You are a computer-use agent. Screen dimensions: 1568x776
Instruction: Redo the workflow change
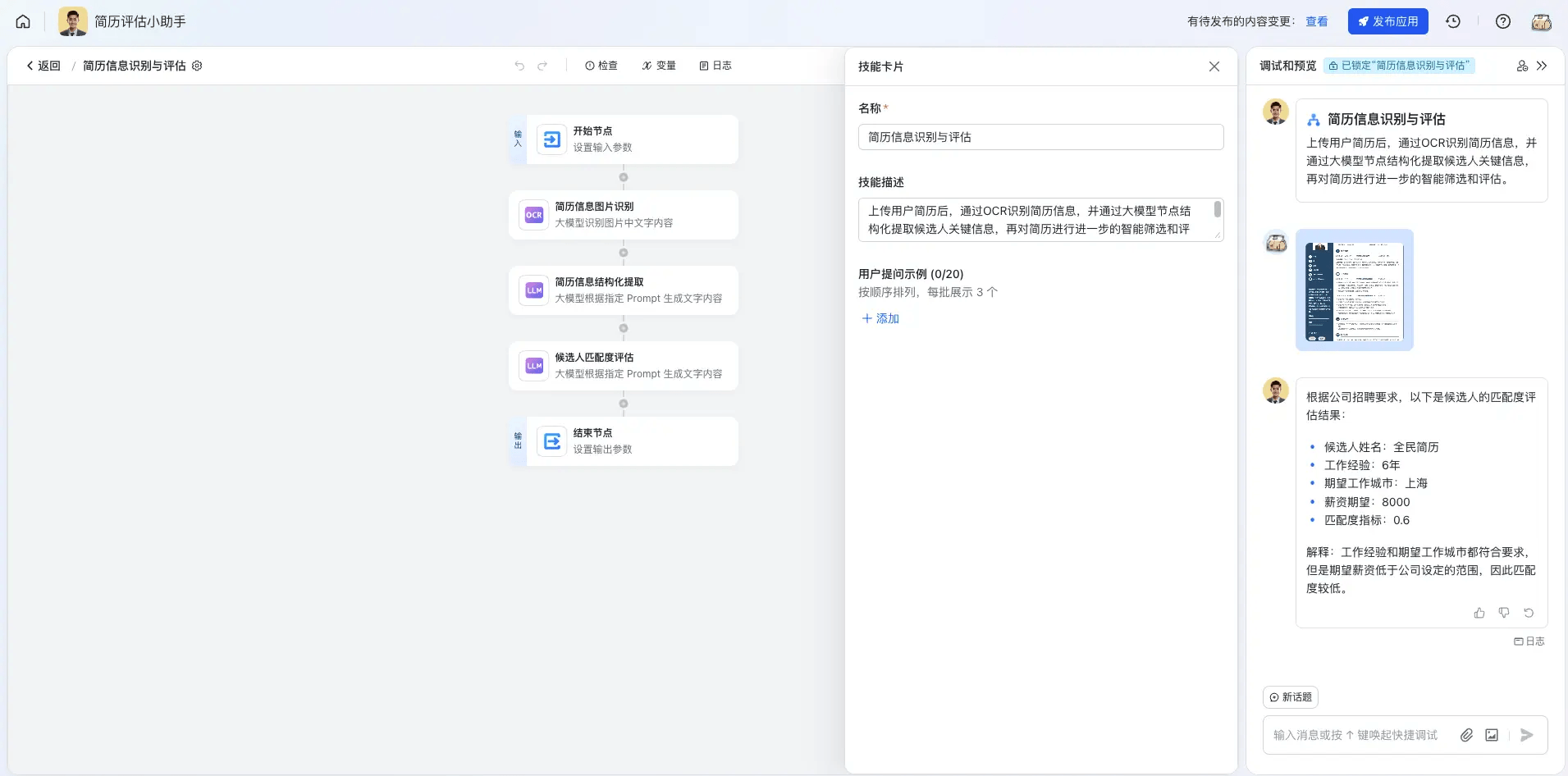click(x=542, y=66)
